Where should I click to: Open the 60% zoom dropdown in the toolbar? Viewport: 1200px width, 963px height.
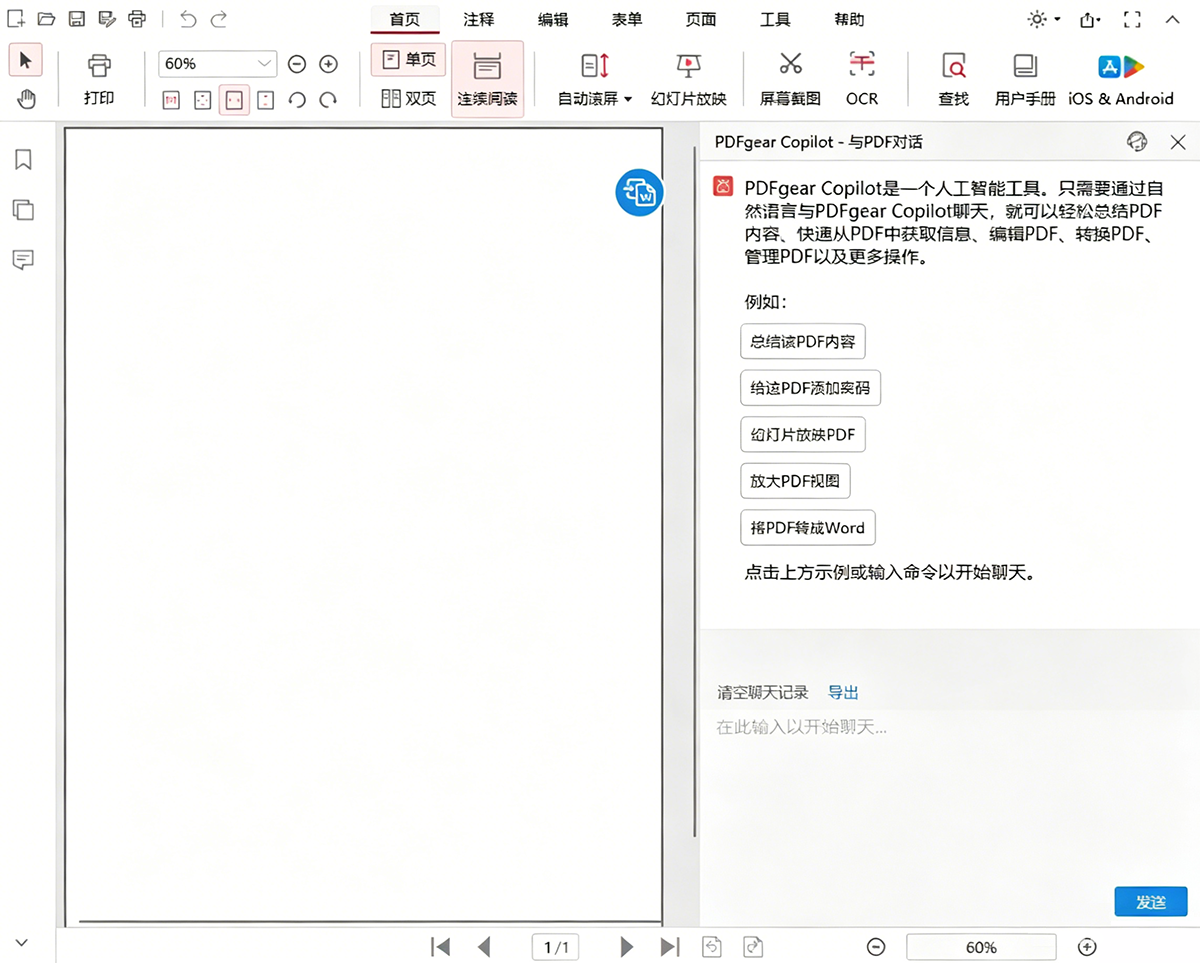pos(217,64)
